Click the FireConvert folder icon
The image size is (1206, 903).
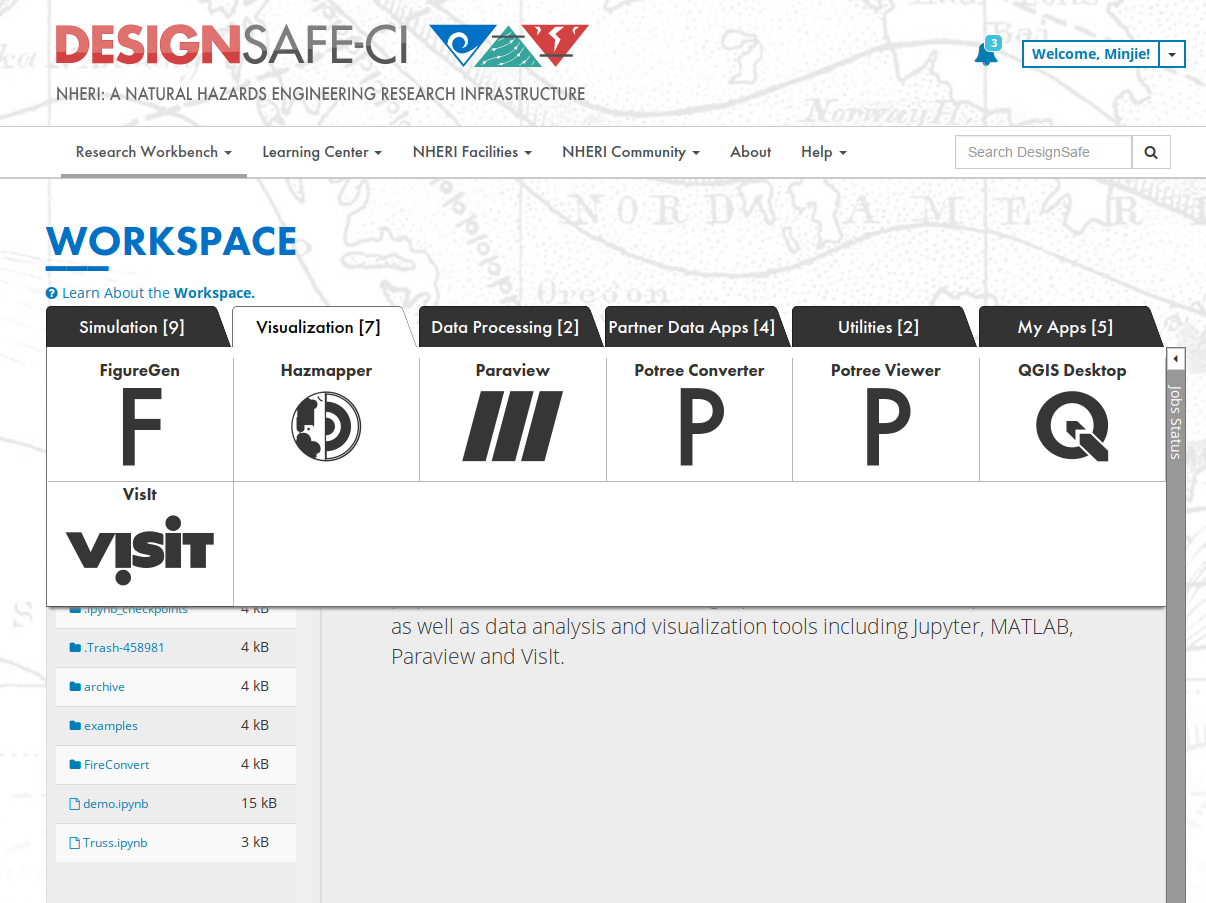pos(75,765)
